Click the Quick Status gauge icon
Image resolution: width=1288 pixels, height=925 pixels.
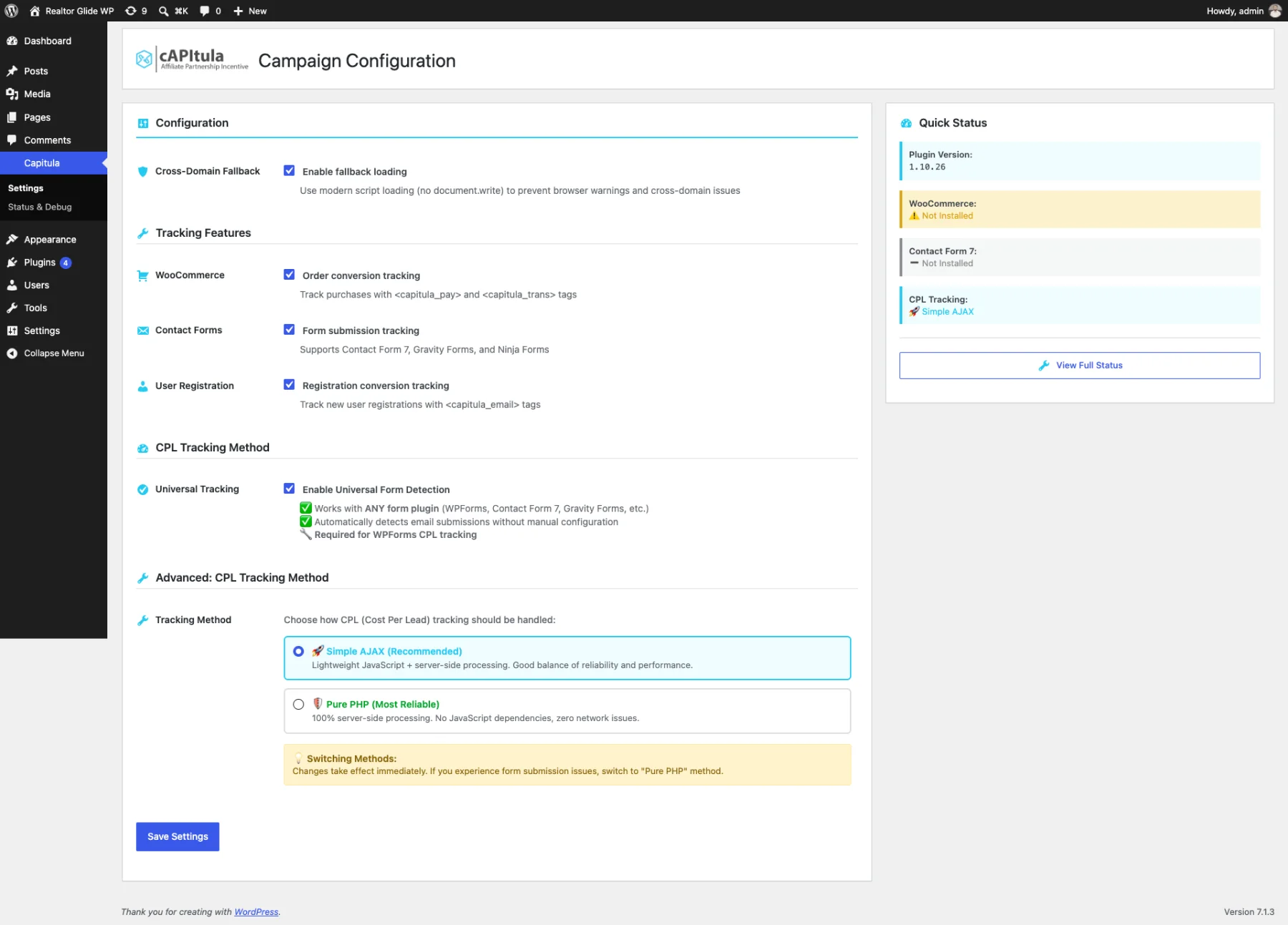click(x=906, y=123)
